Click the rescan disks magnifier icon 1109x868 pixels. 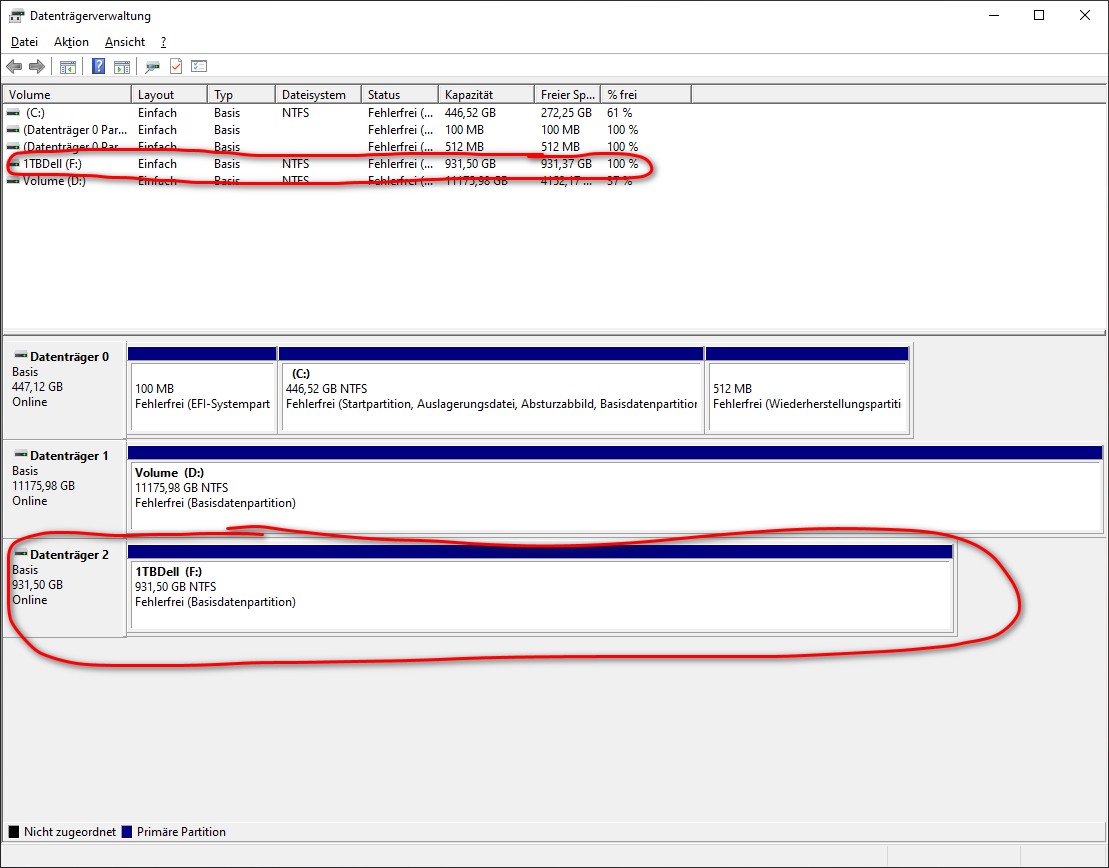pos(152,66)
